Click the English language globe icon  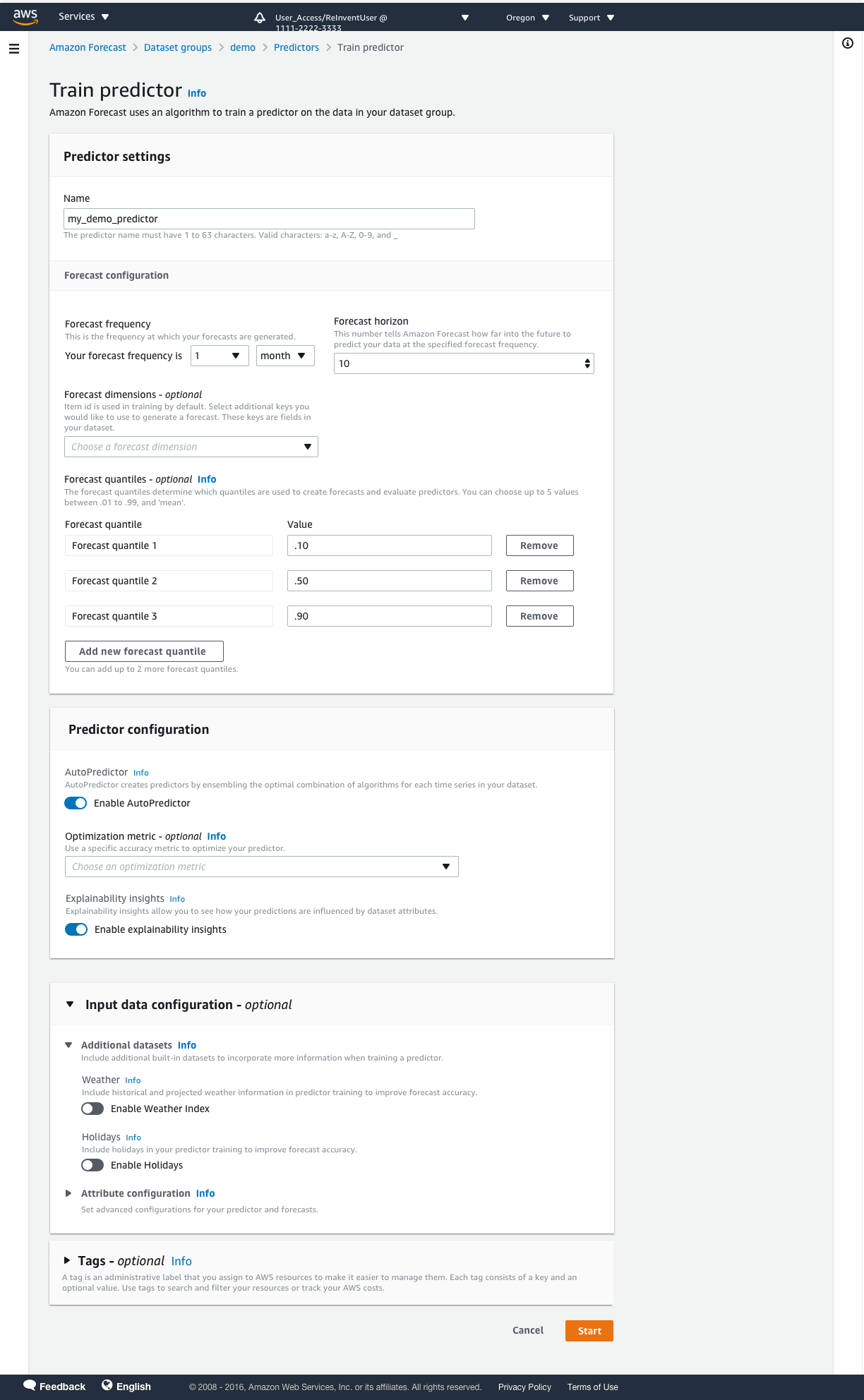[107, 1384]
